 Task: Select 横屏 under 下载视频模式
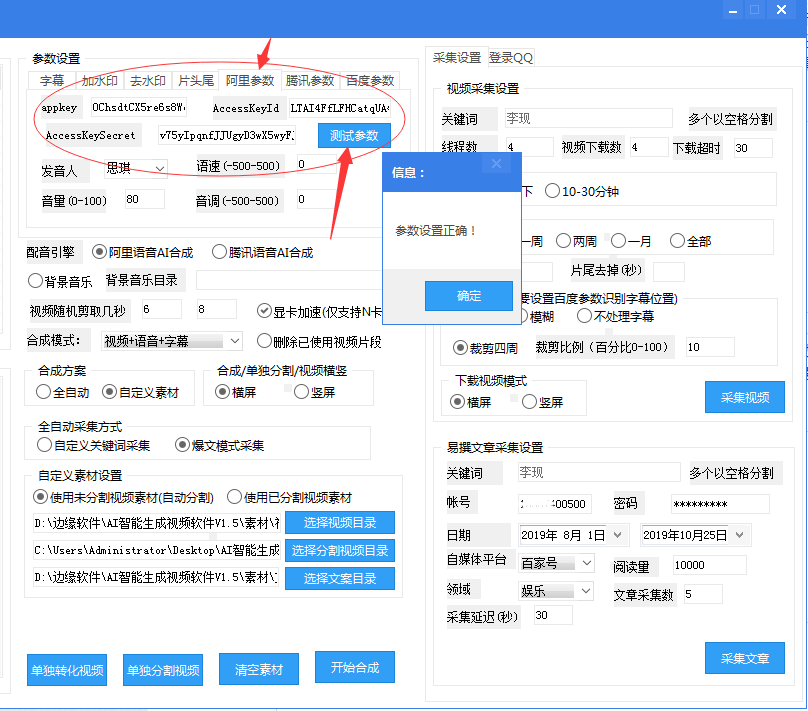pos(470,402)
